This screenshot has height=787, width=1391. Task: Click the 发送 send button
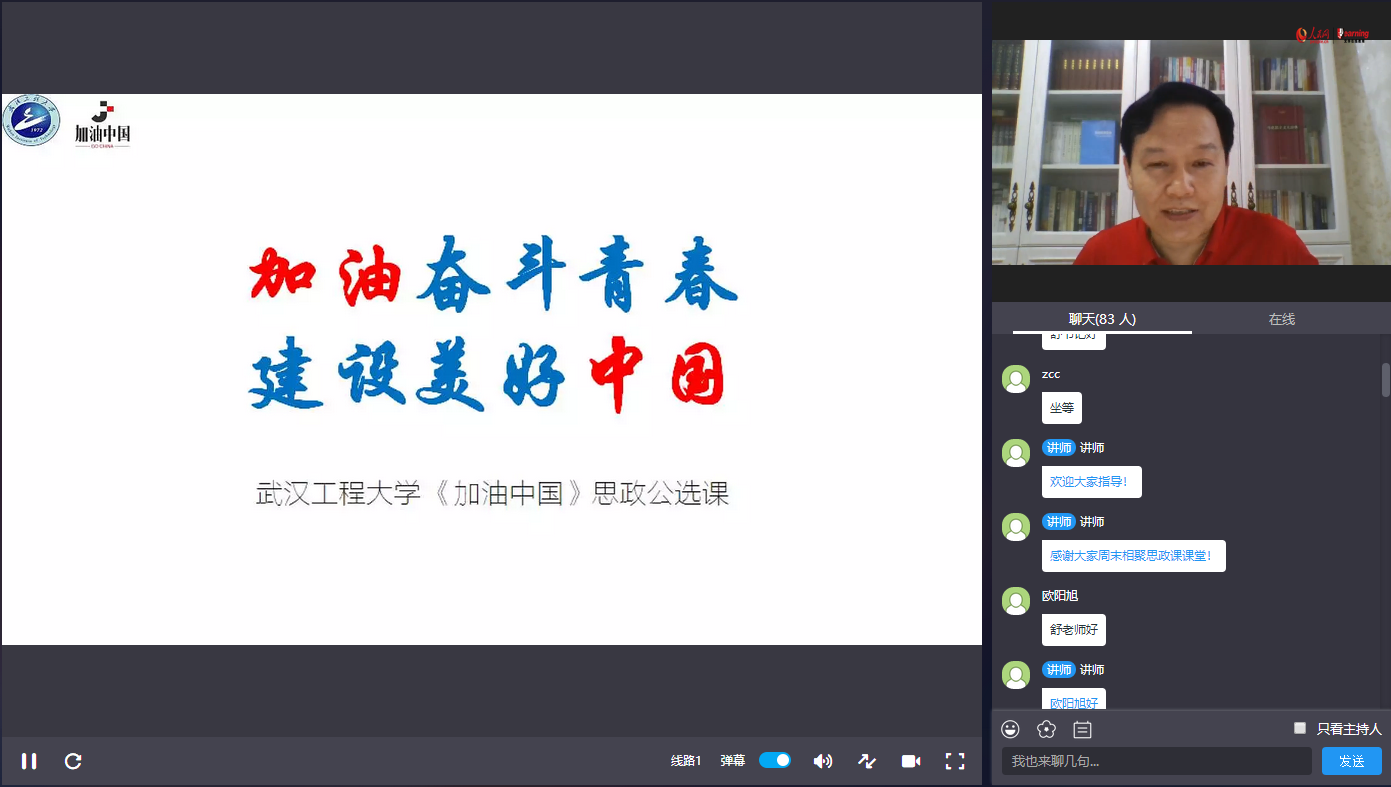(1351, 761)
